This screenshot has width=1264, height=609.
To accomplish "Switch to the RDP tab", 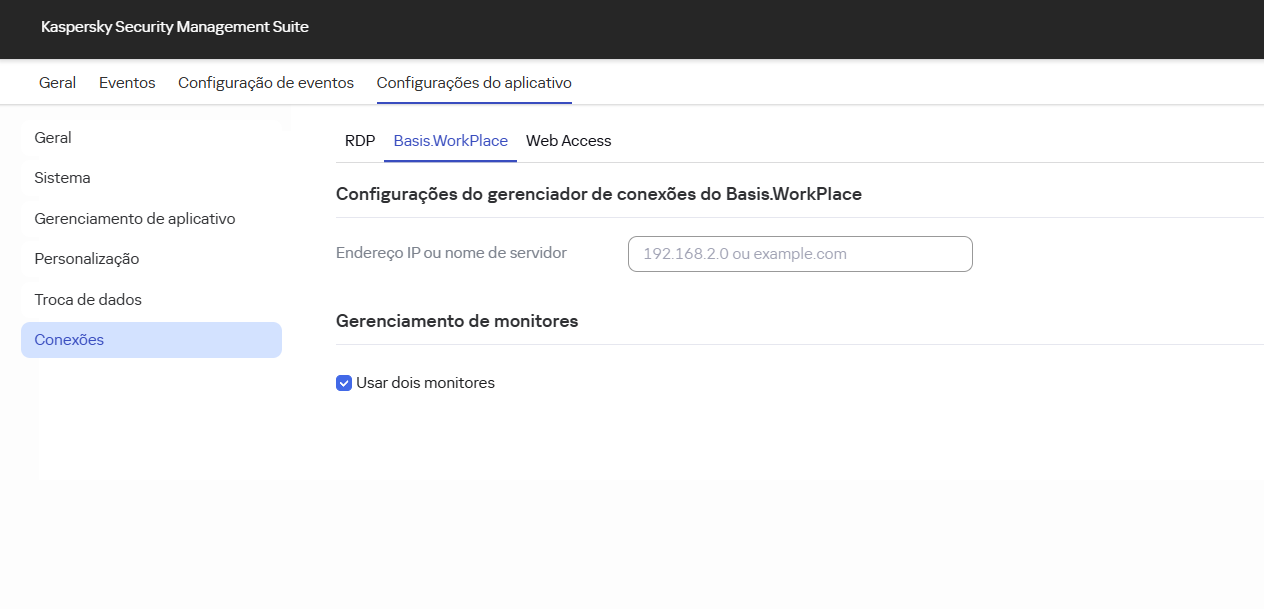I will (360, 141).
